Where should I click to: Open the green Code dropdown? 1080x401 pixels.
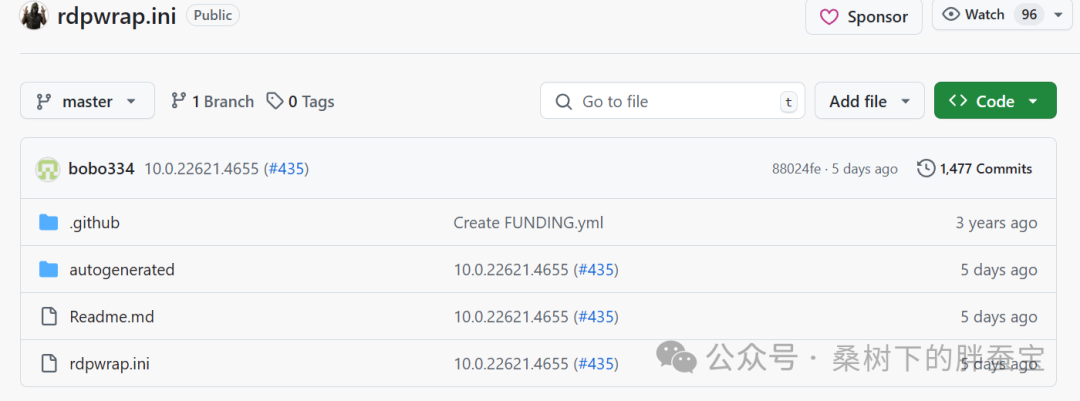[994, 101]
